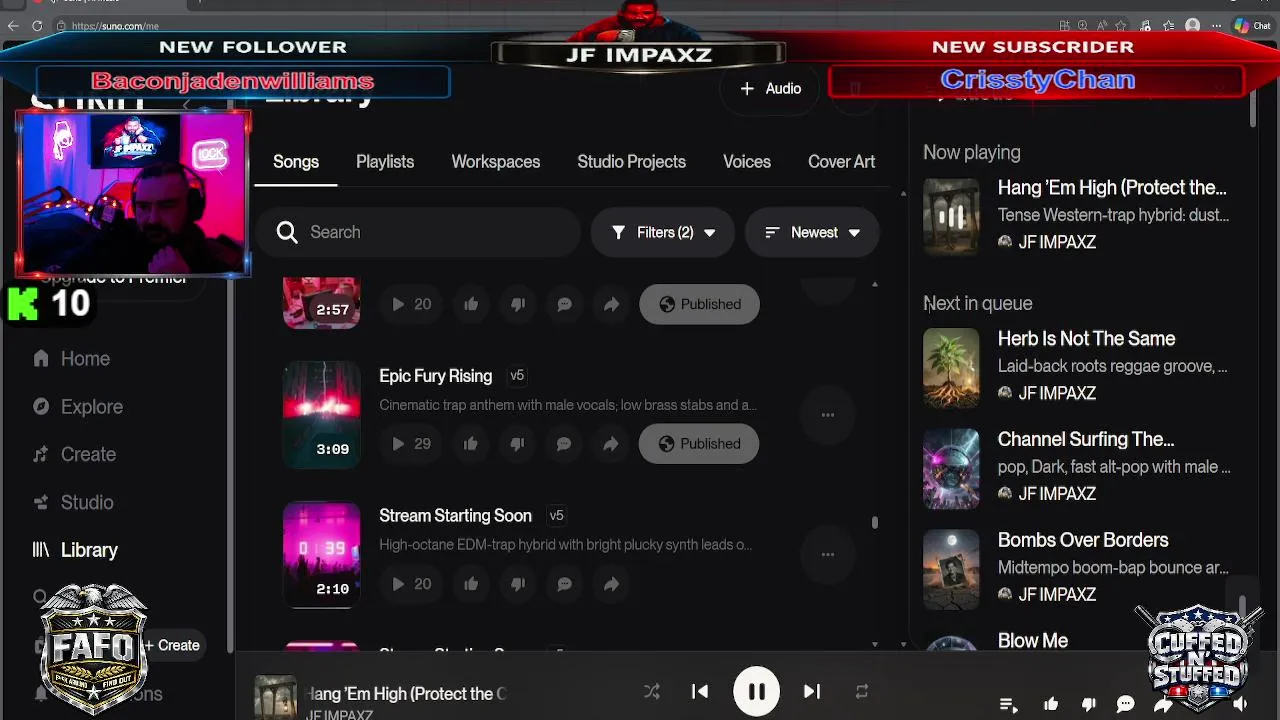Viewport: 1280px width, 720px height.
Task: Skip to the next track
Action: [812, 691]
